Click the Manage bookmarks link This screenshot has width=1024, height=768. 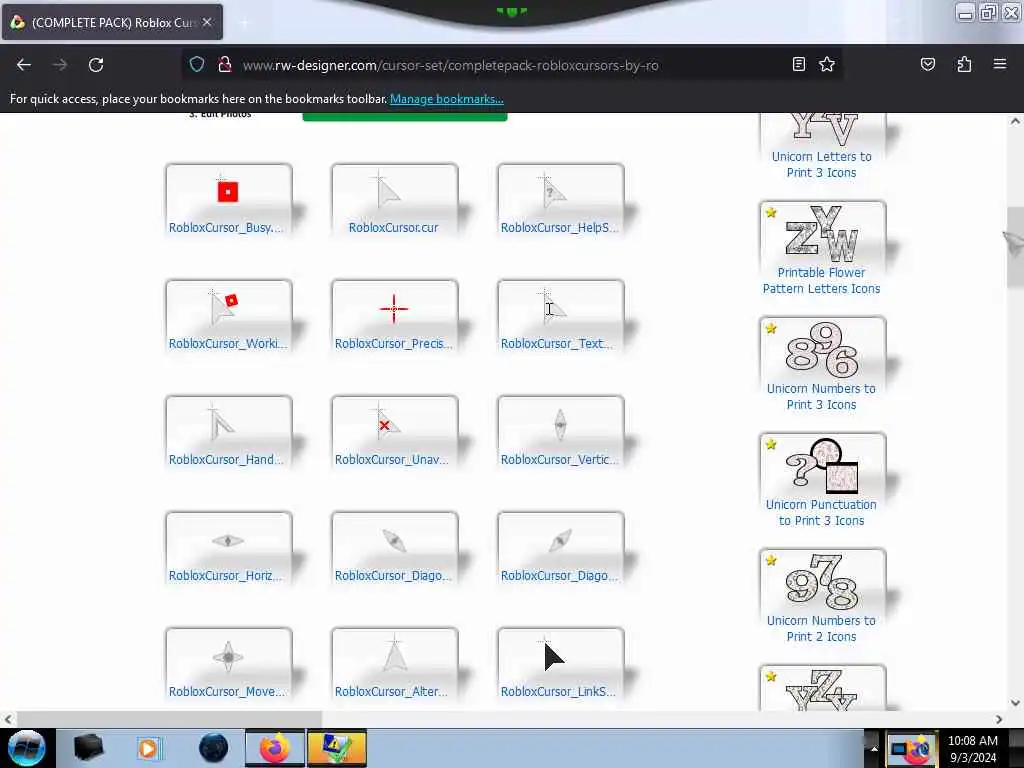click(x=447, y=99)
